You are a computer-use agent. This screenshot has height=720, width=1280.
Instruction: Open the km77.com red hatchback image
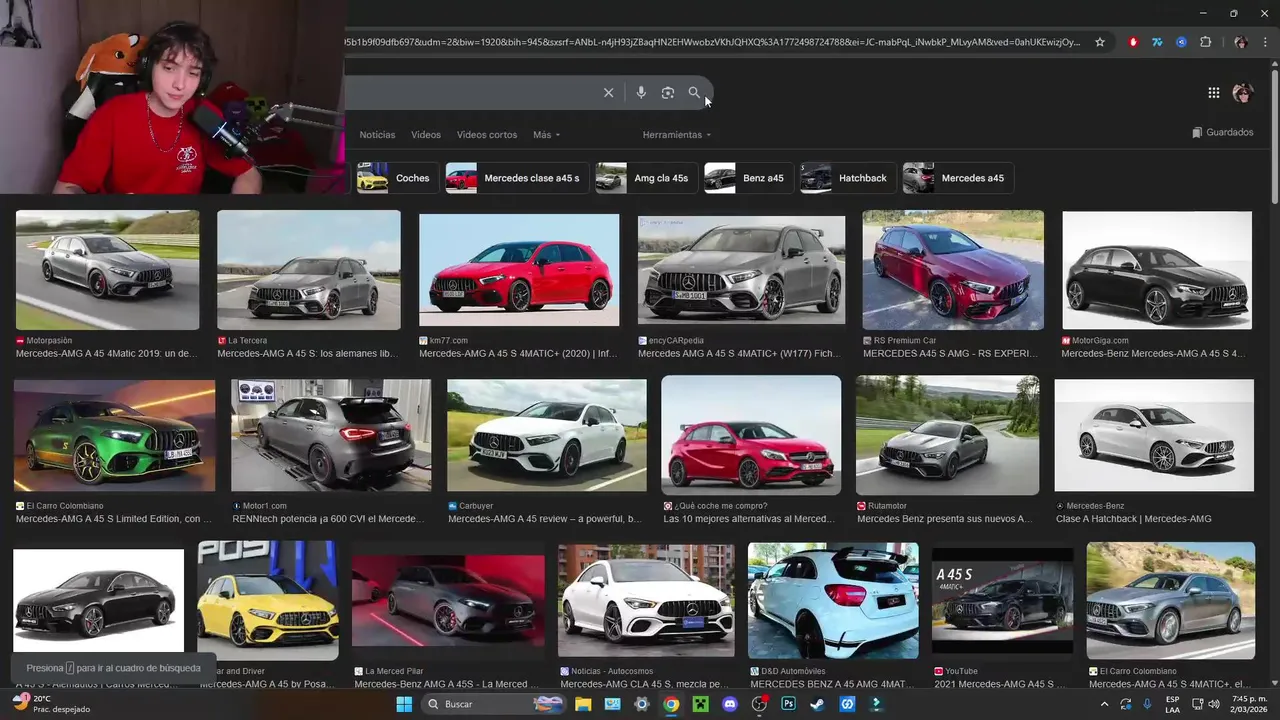pyautogui.click(x=519, y=270)
